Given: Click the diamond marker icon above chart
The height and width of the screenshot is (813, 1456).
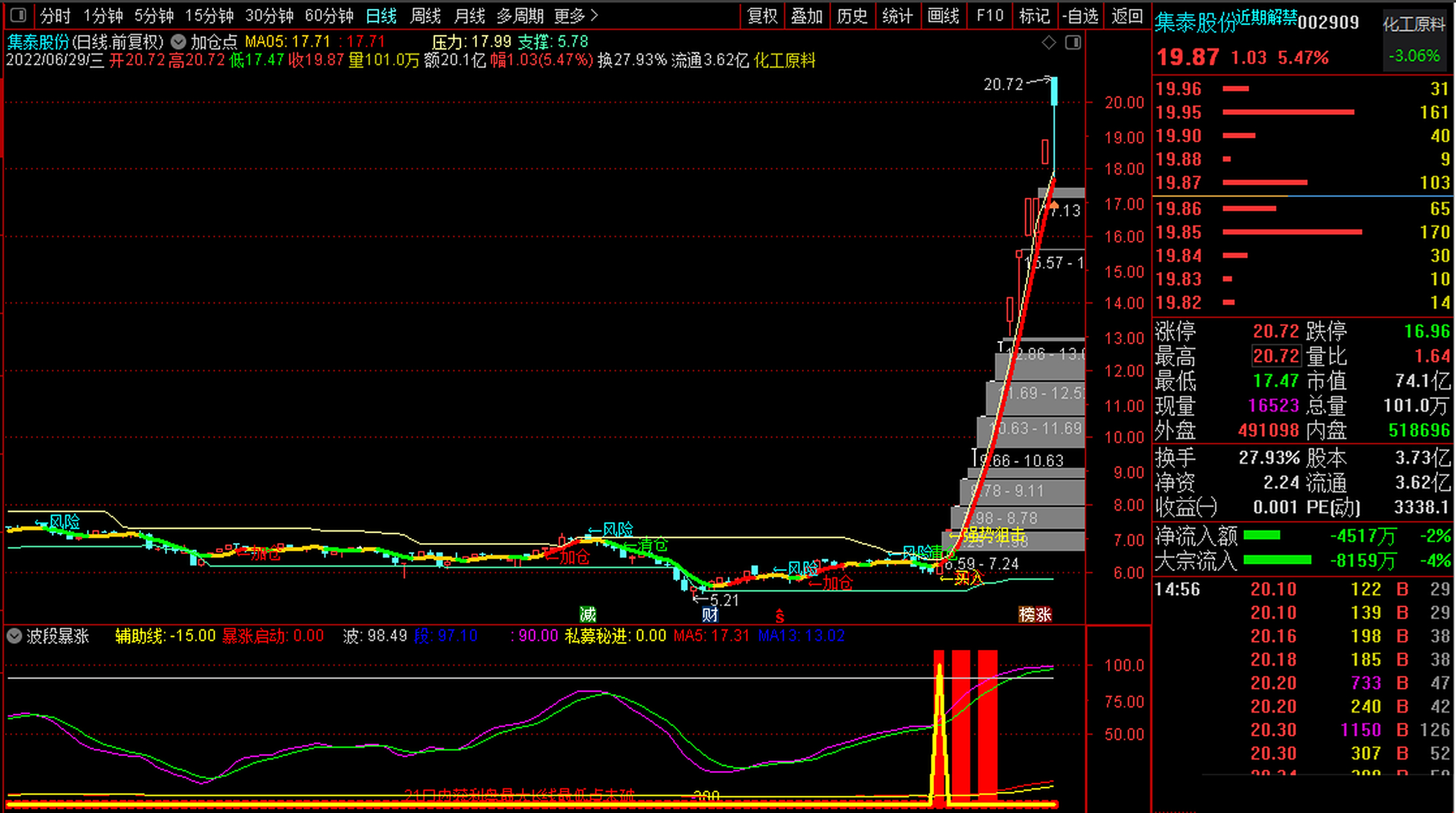Looking at the screenshot, I should (x=1048, y=43).
